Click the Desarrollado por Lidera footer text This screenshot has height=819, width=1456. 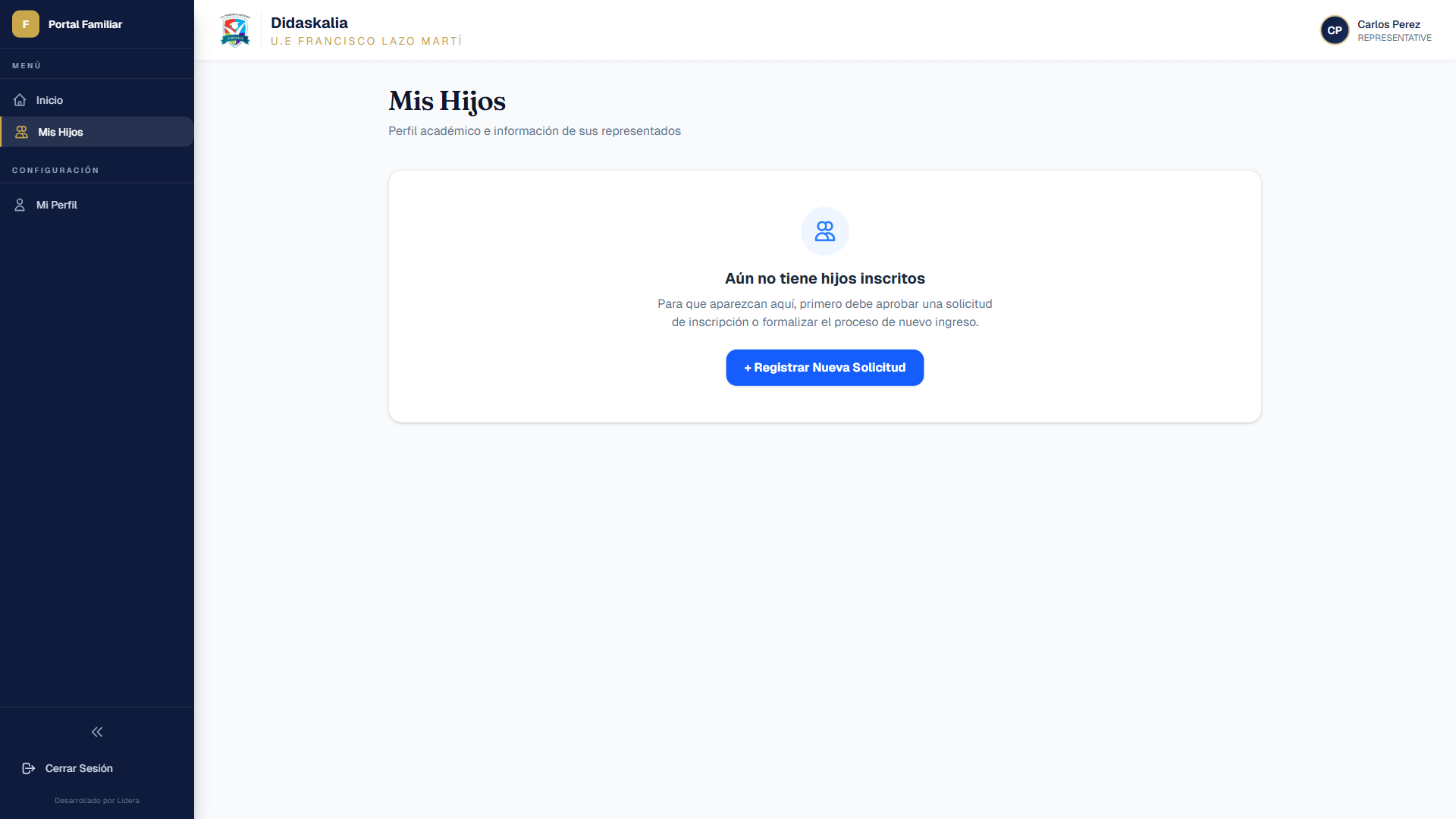pyautogui.click(x=97, y=801)
